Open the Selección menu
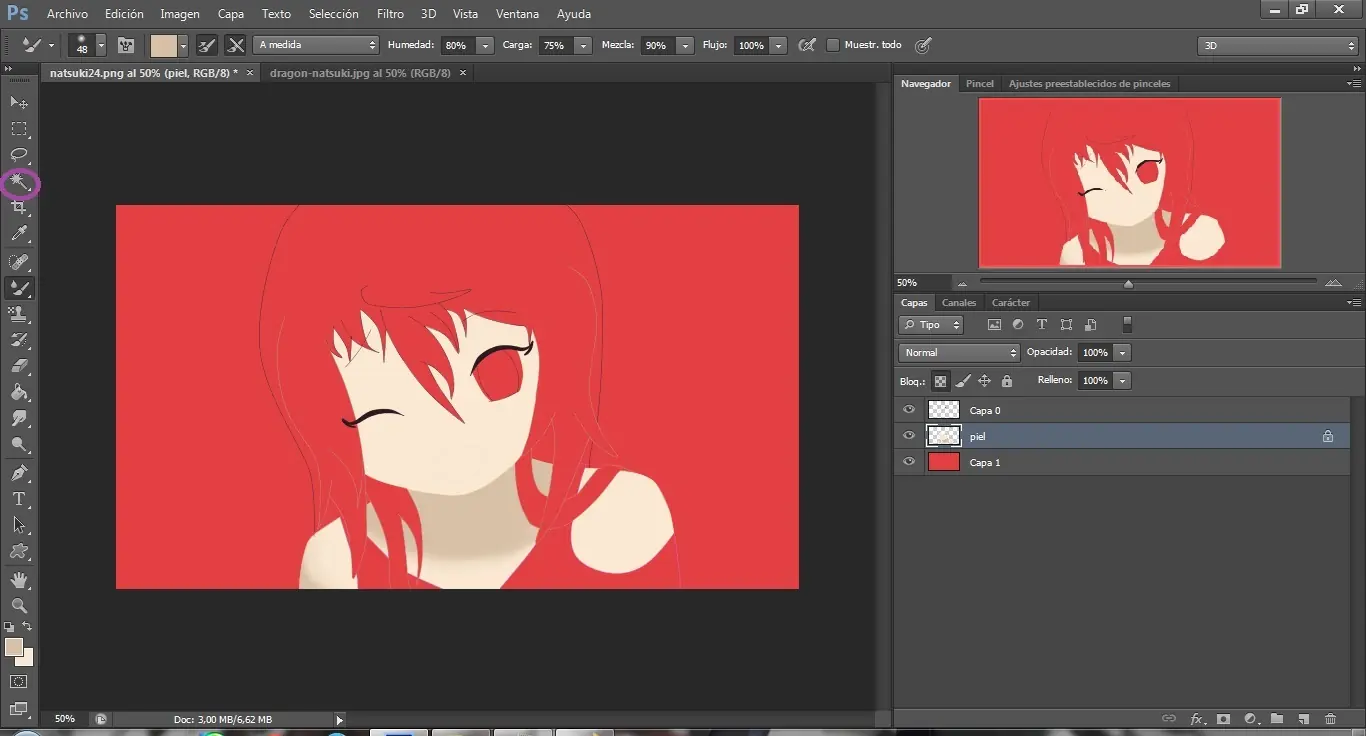The image size is (1366, 736). pyautogui.click(x=334, y=14)
